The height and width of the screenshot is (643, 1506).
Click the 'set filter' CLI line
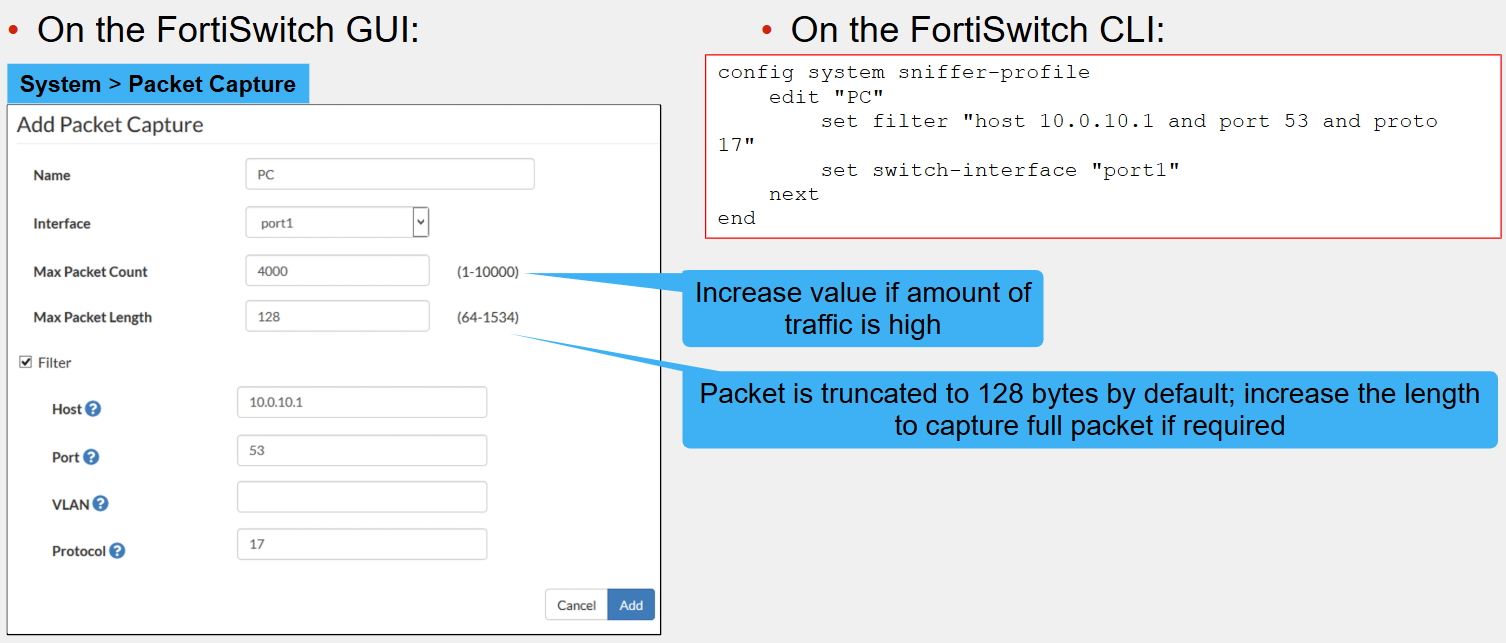tap(1078, 133)
